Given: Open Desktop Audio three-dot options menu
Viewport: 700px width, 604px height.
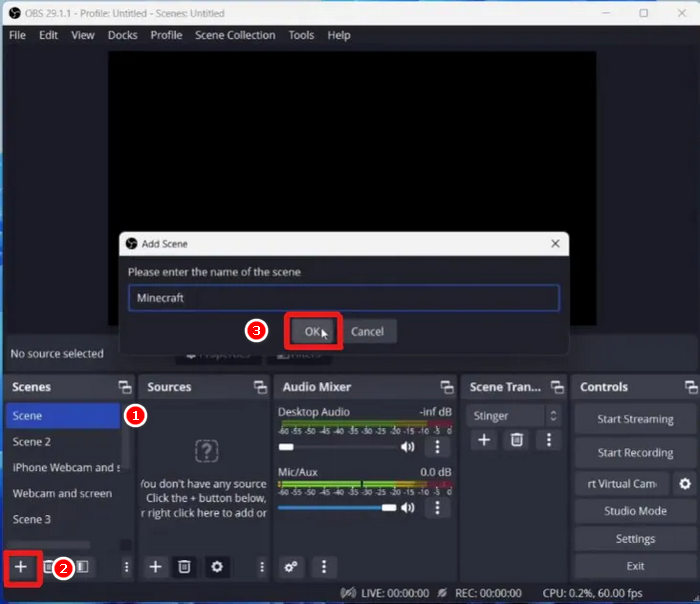Looking at the screenshot, I should [437, 447].
